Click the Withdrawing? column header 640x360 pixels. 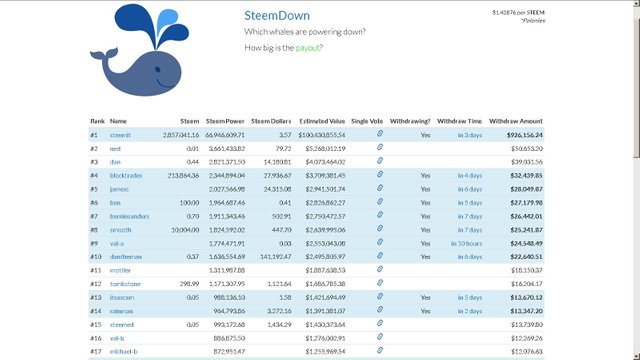click(410, 121)
